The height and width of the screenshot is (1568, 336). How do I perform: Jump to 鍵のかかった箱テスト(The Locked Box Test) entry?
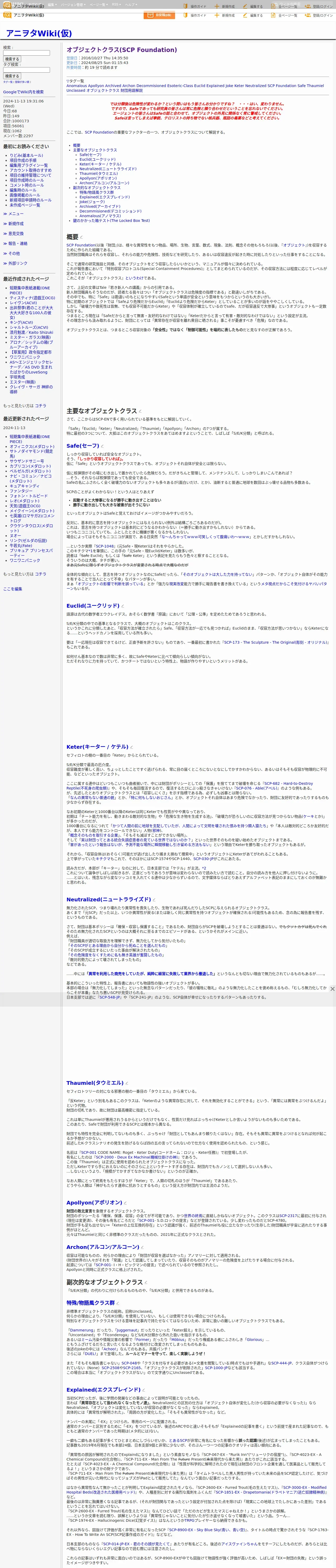pyautogui.click(x=111, y=221)
